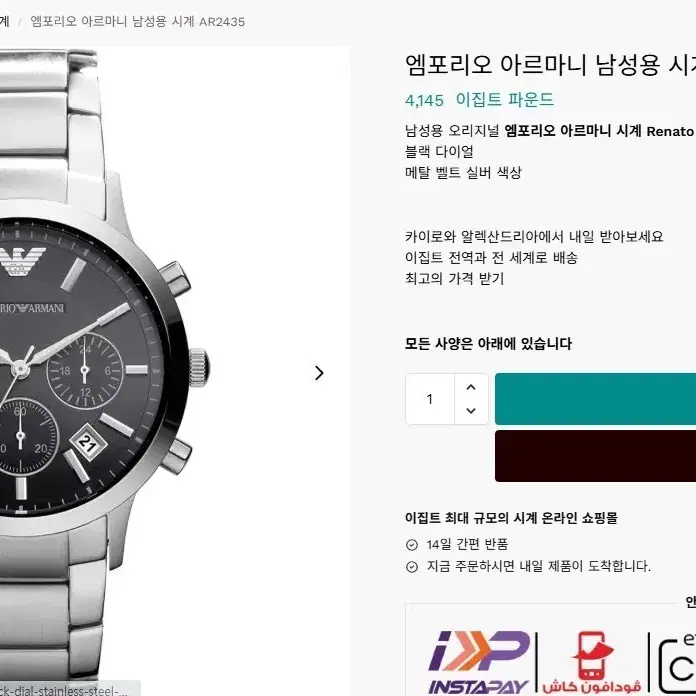Click the price 4,145 이집트 파운드
The image size is (696, 696).
point(479,100)
